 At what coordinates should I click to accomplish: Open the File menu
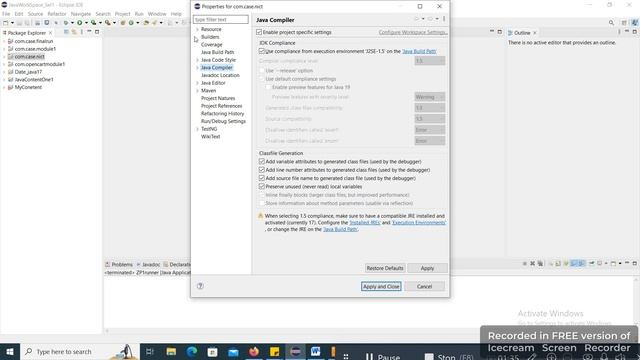point(6,14)
